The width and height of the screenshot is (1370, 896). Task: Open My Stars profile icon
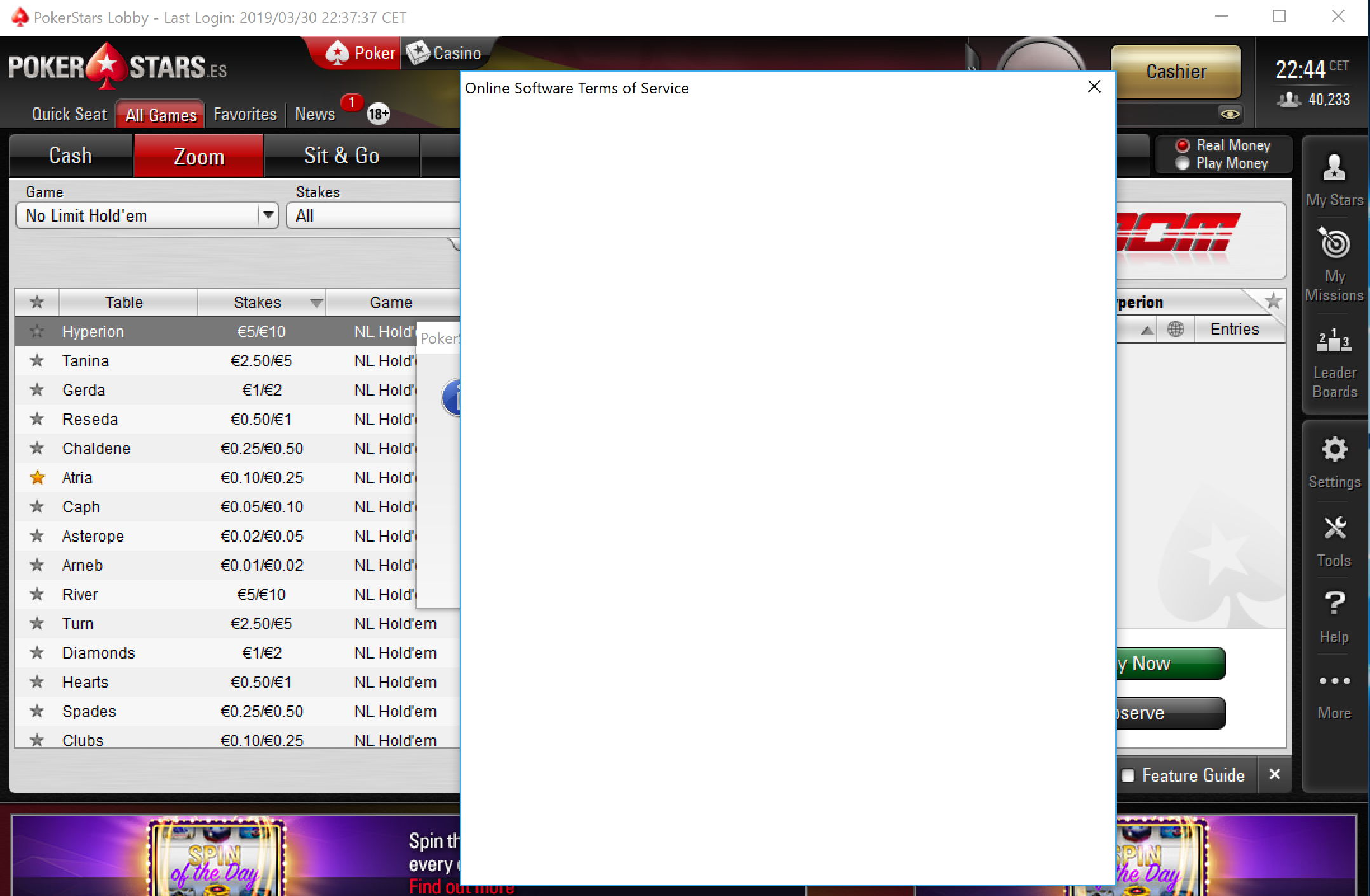click(1334, 168)
